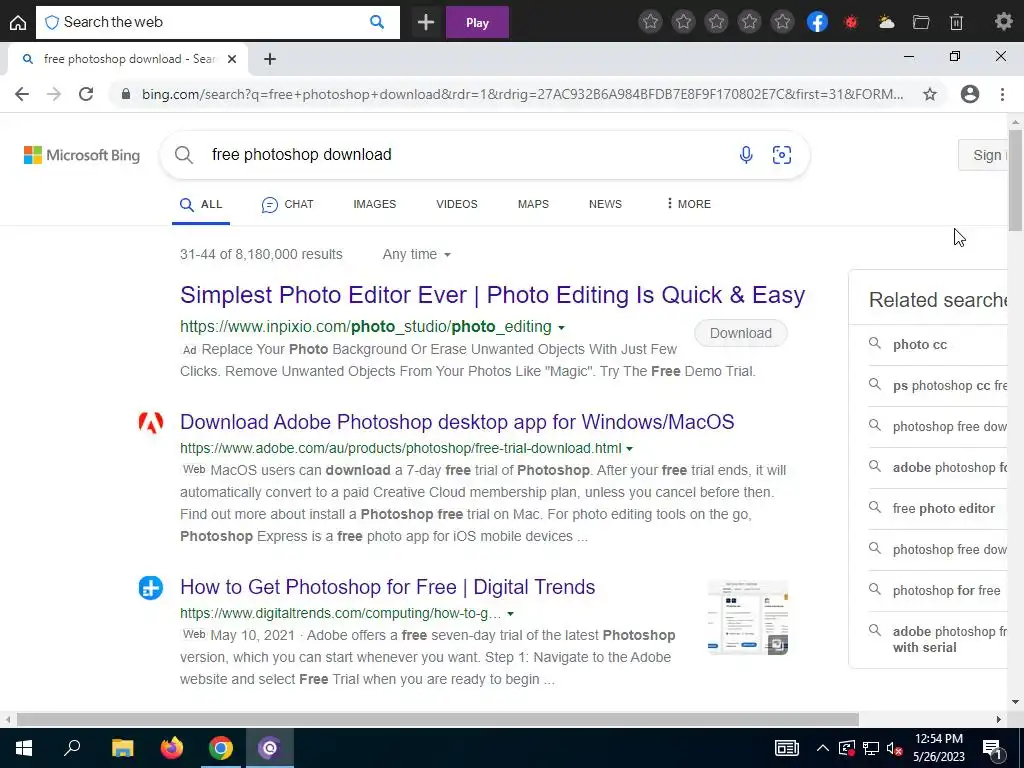Reload the page with the refresh icon

86,94
